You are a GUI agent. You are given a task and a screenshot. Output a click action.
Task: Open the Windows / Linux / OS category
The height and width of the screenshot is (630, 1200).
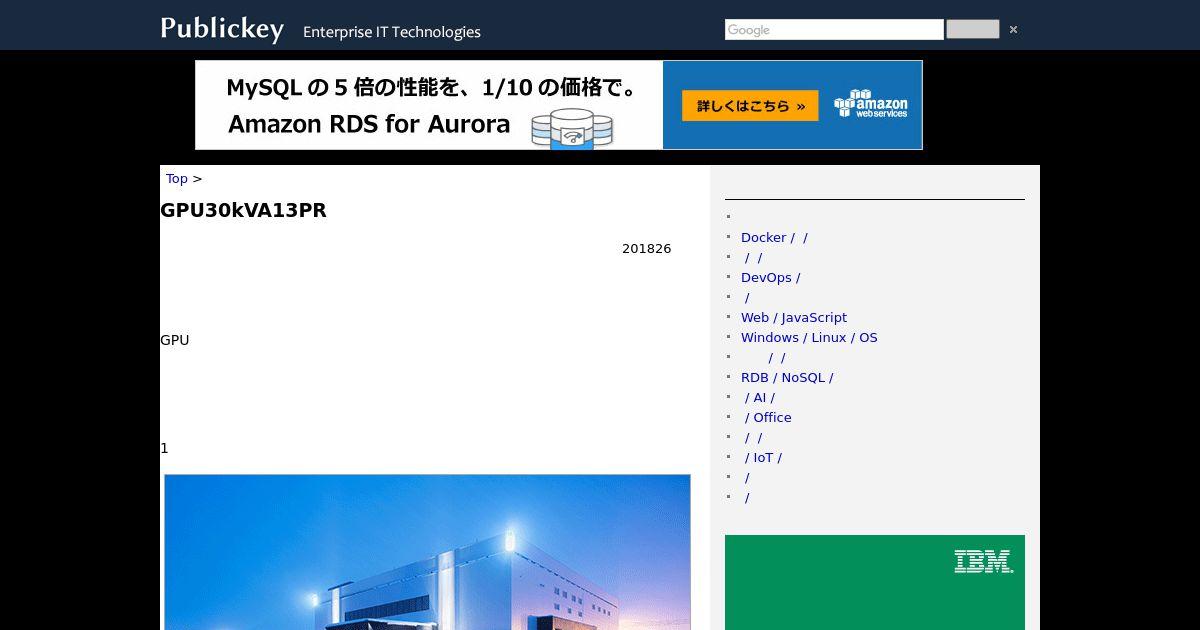click(x=809, y=338)
